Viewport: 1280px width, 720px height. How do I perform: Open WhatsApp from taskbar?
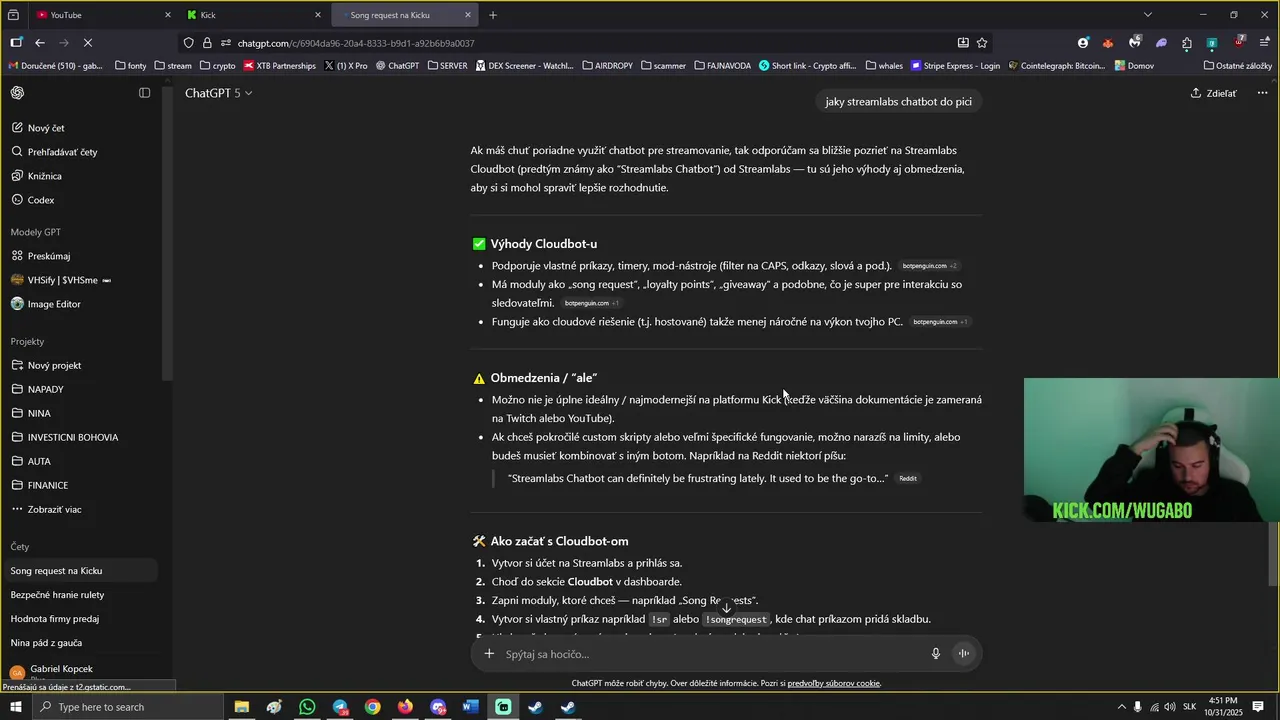click(x=307, y=707)
